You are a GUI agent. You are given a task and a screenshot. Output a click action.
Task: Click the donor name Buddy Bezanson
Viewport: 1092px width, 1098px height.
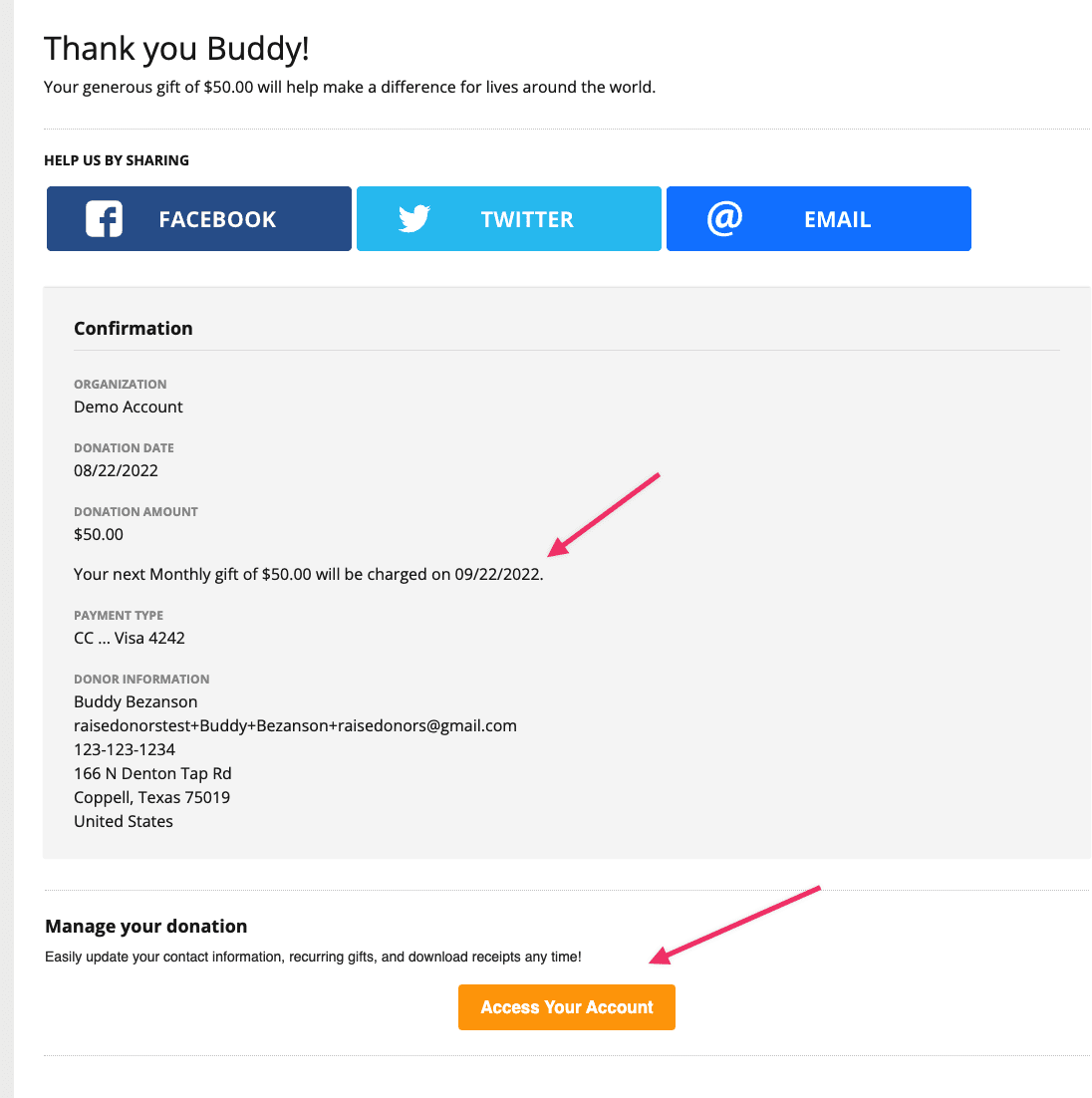pos(136,701)
